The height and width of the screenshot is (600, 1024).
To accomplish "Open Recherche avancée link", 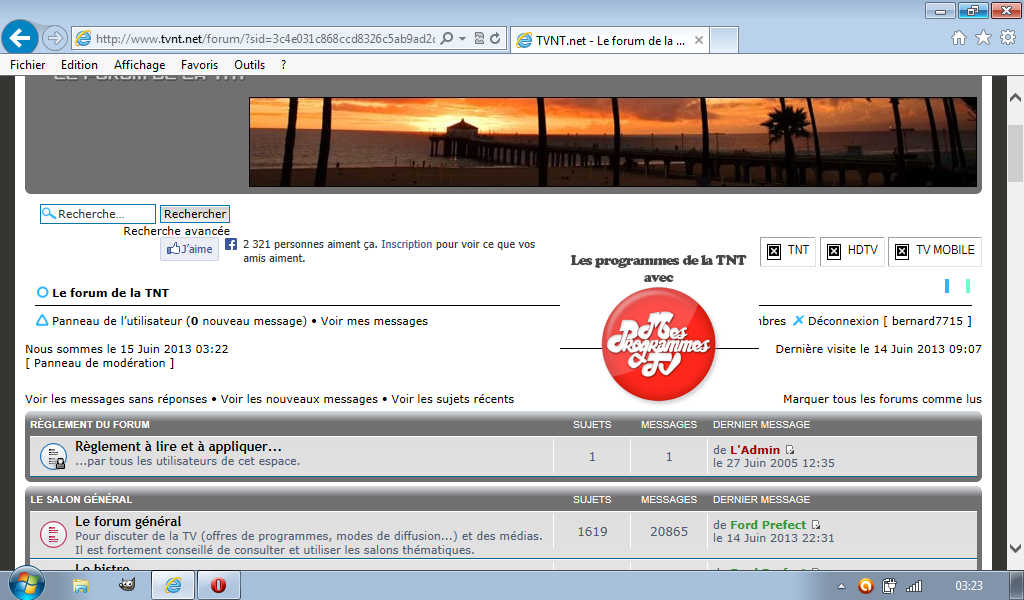I will [176, 231].
